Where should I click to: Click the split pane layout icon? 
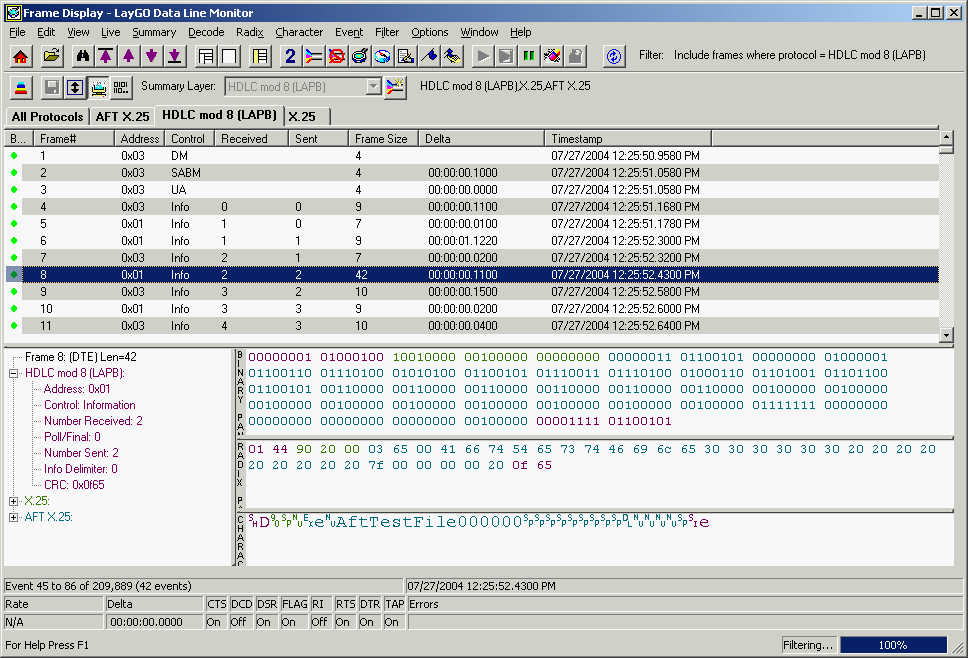(206, 56)
